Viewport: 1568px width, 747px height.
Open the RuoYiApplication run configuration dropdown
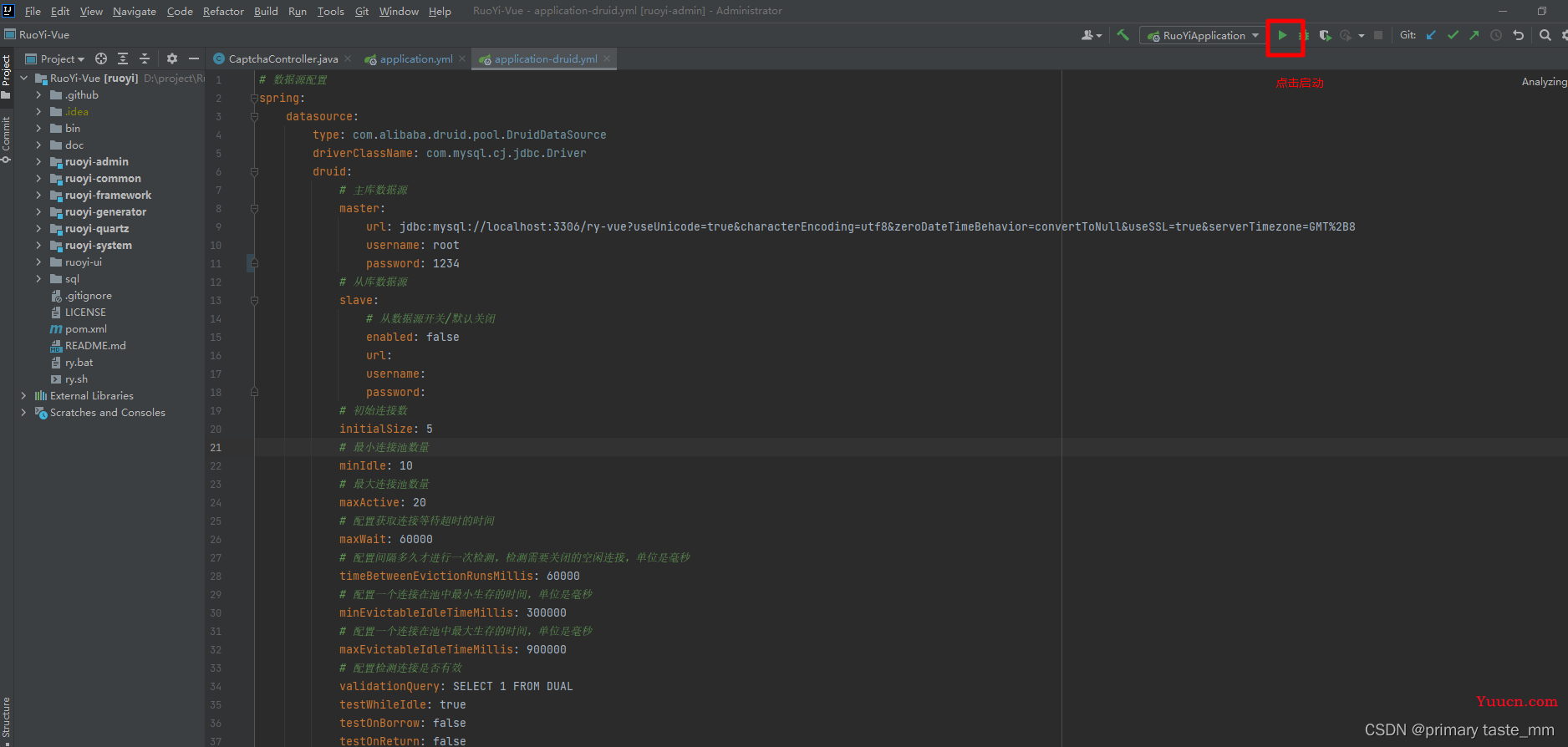tap(1202, 35)
